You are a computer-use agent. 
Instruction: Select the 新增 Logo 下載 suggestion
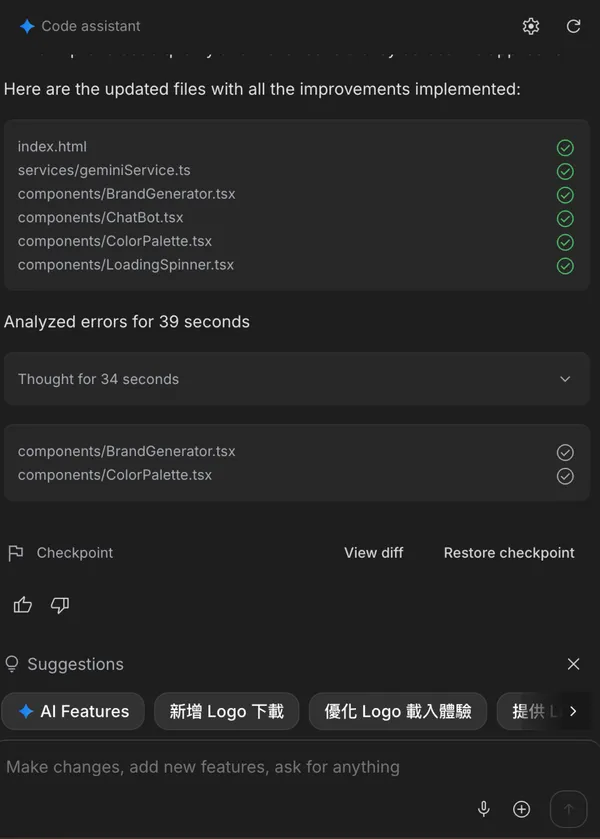coord(226,712)
